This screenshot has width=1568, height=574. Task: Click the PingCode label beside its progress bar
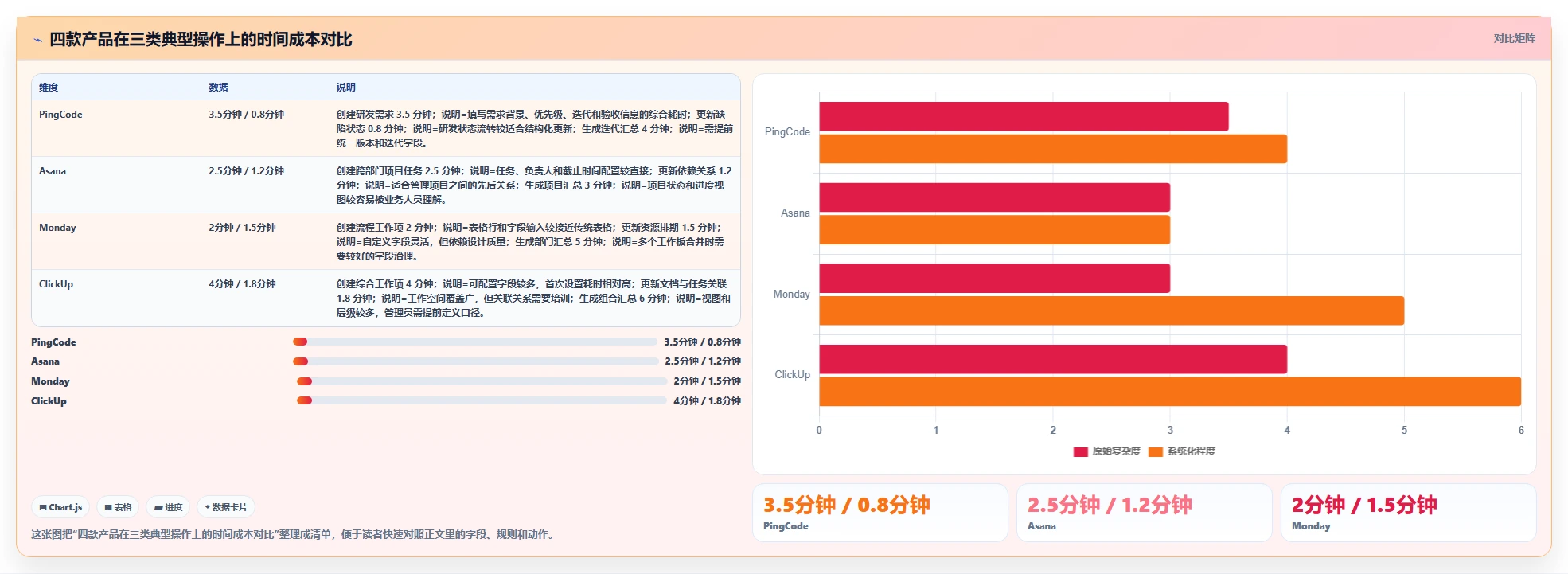[x=53, y=342]
